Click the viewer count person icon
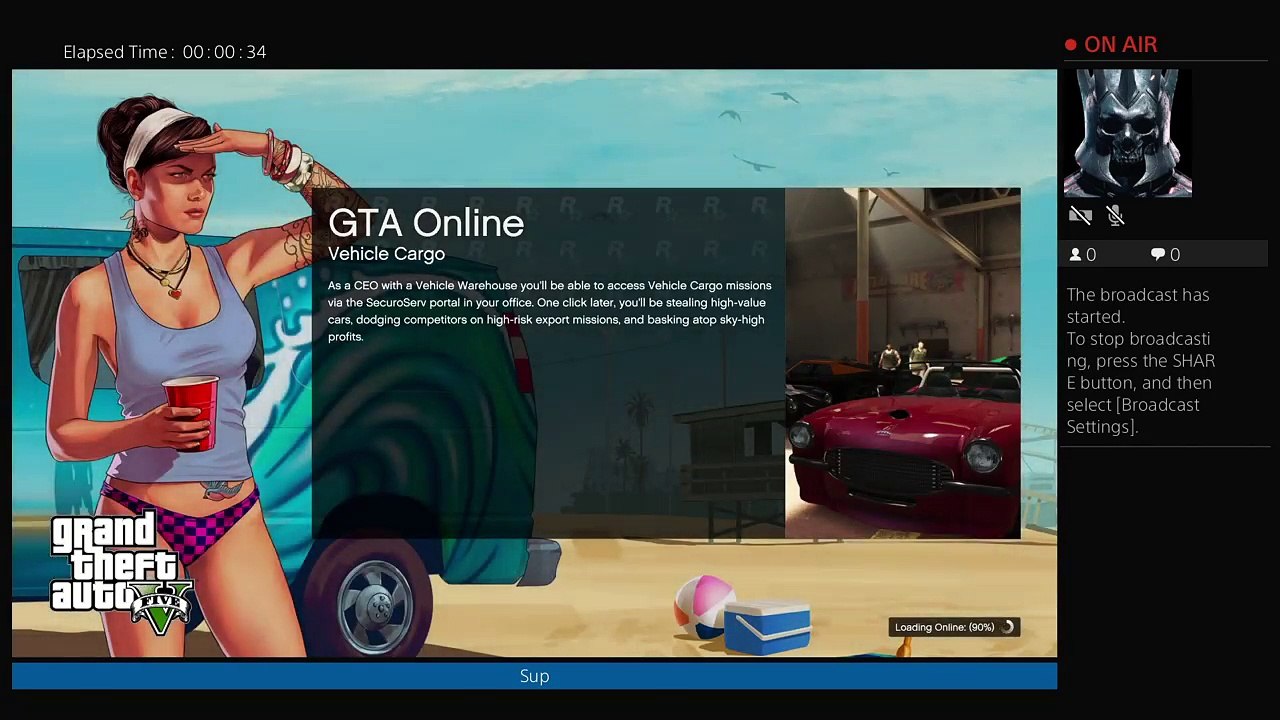This screenshot has width=1280, height=720. 1075,255
